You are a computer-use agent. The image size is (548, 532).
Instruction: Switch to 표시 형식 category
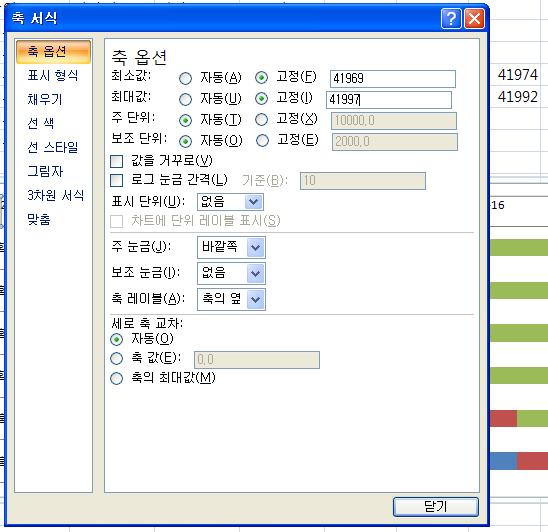pos(53,76)
